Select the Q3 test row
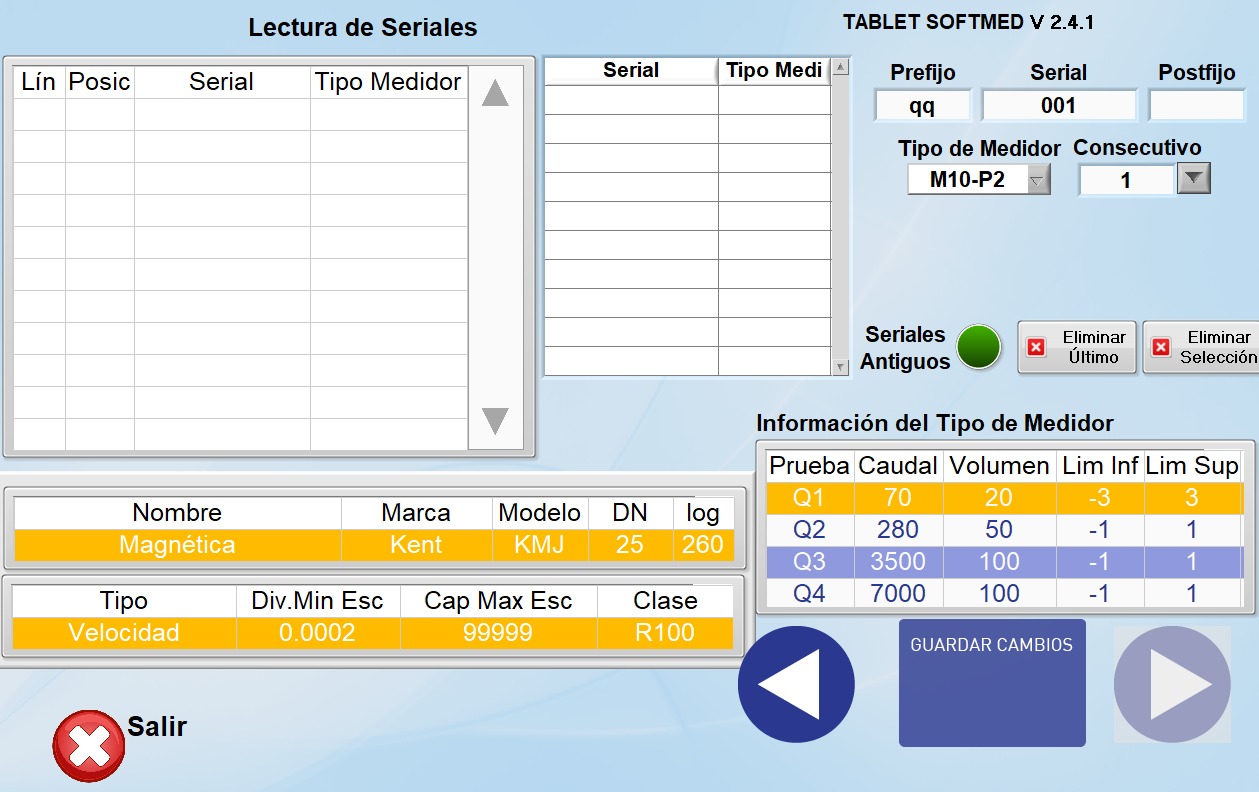Image resolution: width=1259 pixels, height=792 pixels. (1005, 562)
